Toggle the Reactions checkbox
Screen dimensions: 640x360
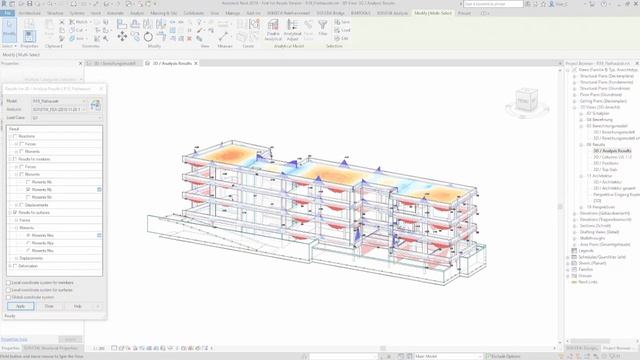(x=15, y=136)
